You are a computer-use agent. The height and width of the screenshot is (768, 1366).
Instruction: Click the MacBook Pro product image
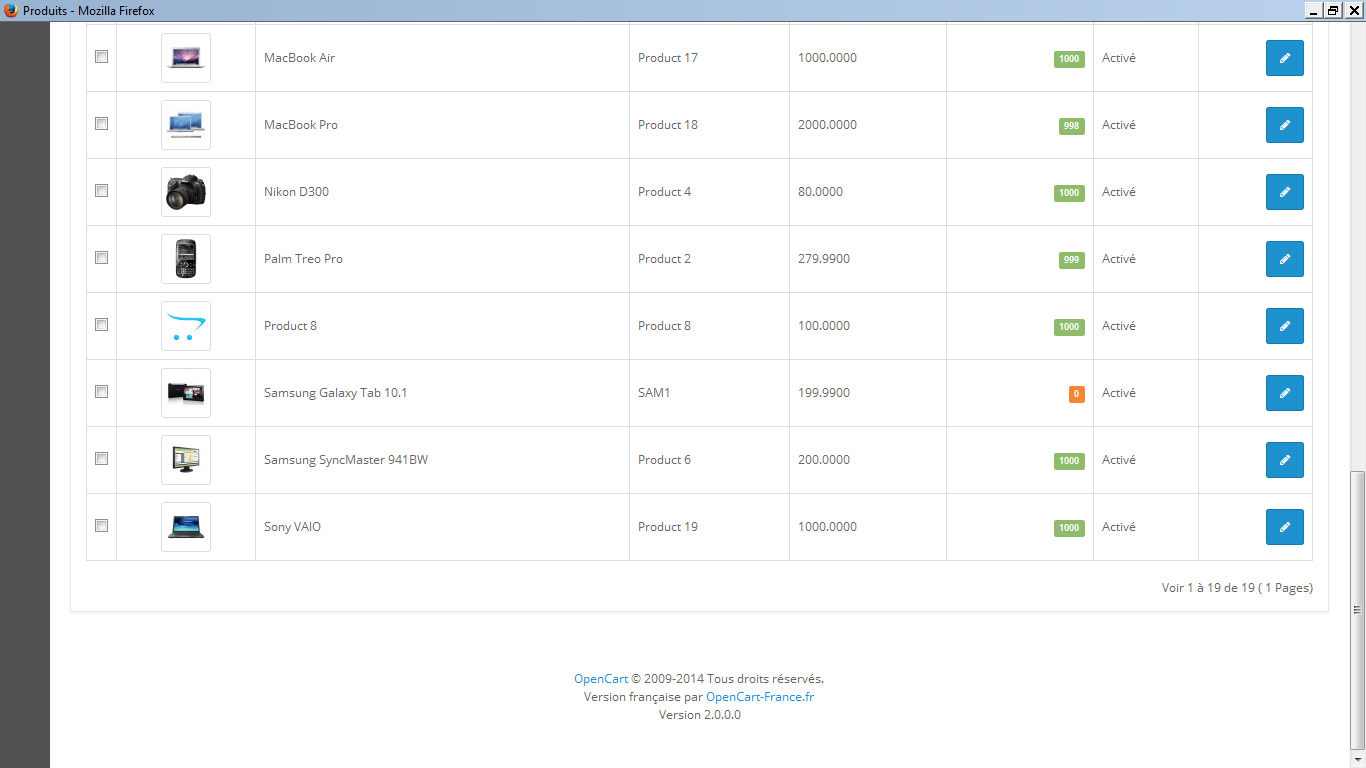[186, 125]
